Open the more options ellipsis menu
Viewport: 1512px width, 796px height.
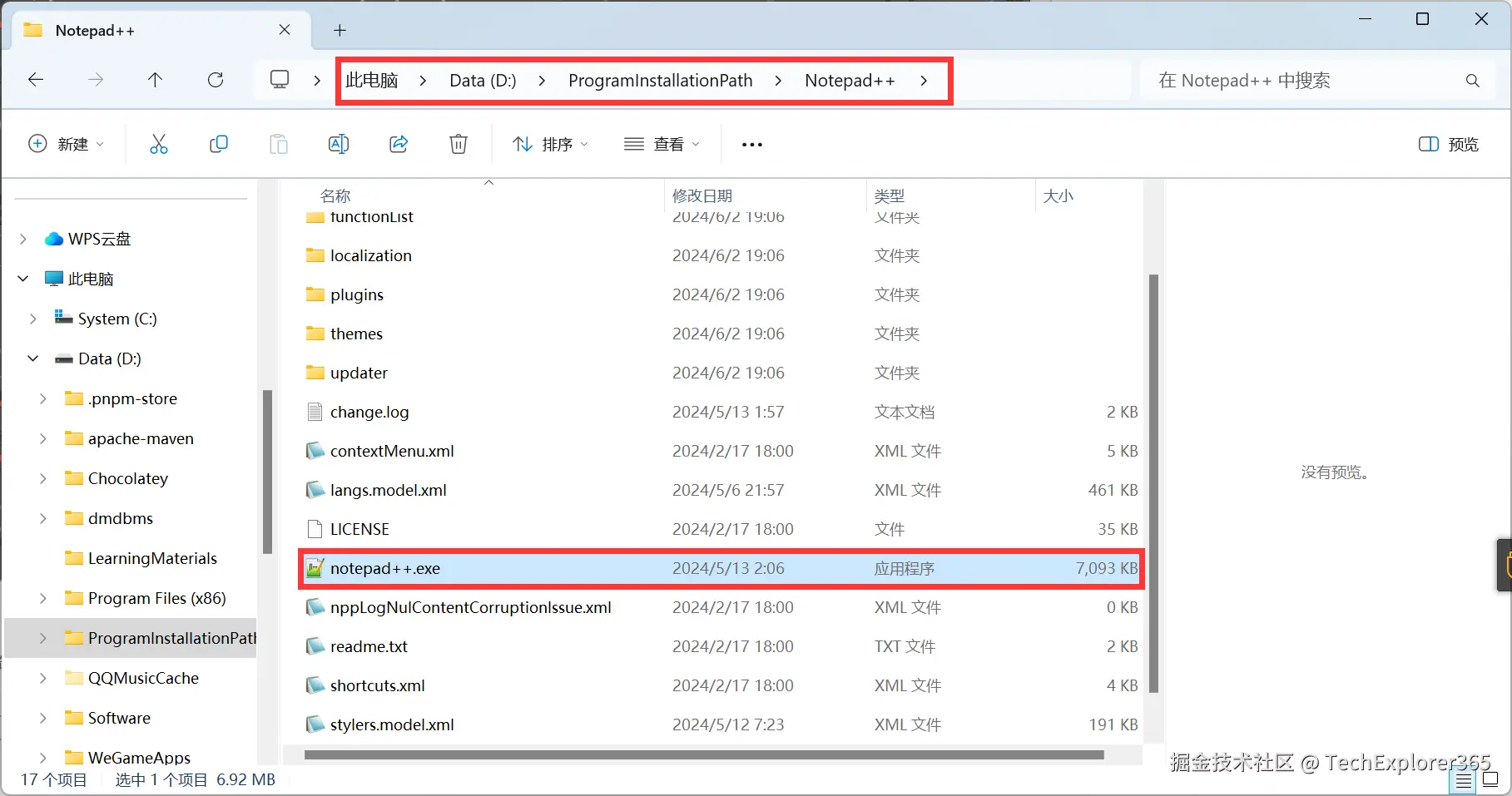coord(752,145)
